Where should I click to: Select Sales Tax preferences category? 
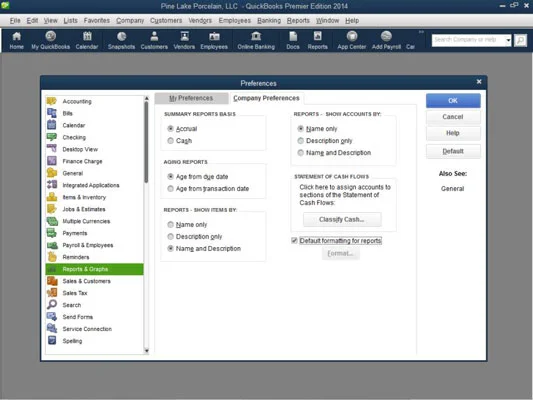(94, 293)
